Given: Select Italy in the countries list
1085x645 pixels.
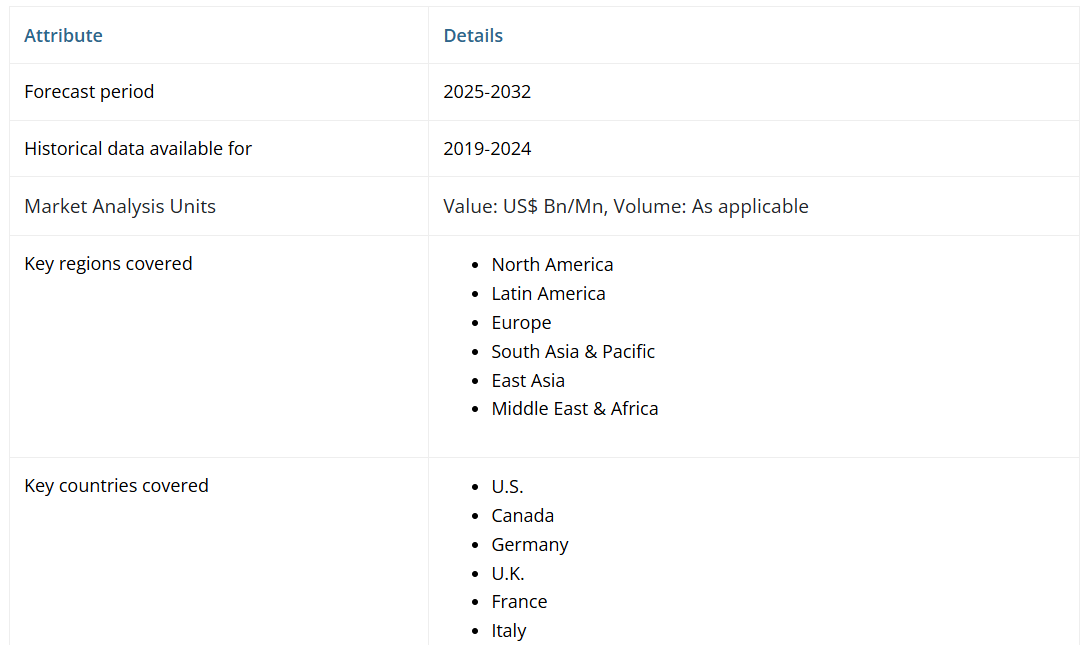Looking at the screenshot, I should pos(508,631).
